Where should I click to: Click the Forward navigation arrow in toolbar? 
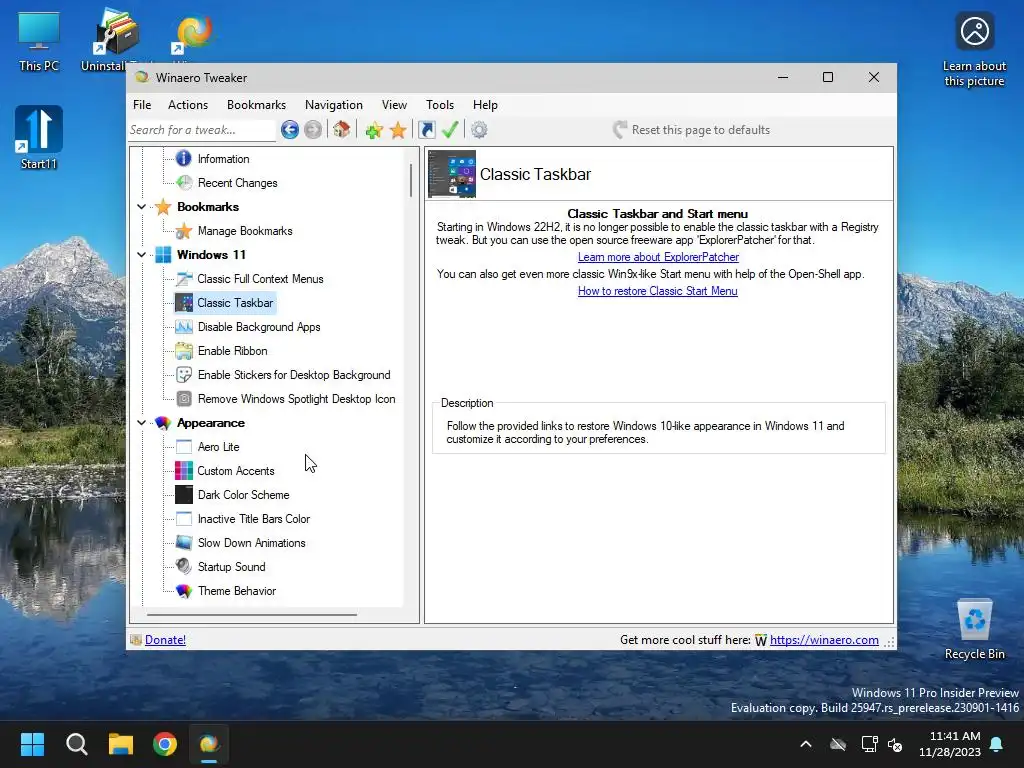[x=313, y=130]
